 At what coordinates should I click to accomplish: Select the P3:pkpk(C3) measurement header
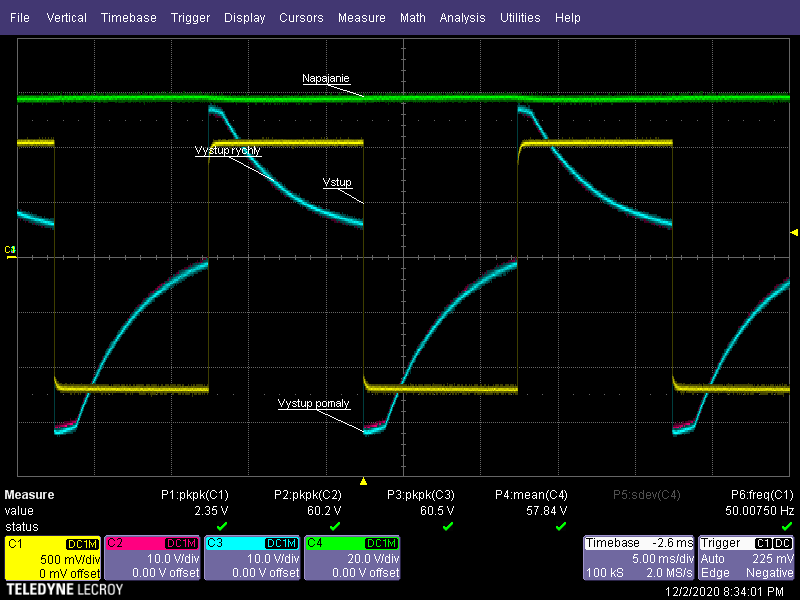click(421, 495)
